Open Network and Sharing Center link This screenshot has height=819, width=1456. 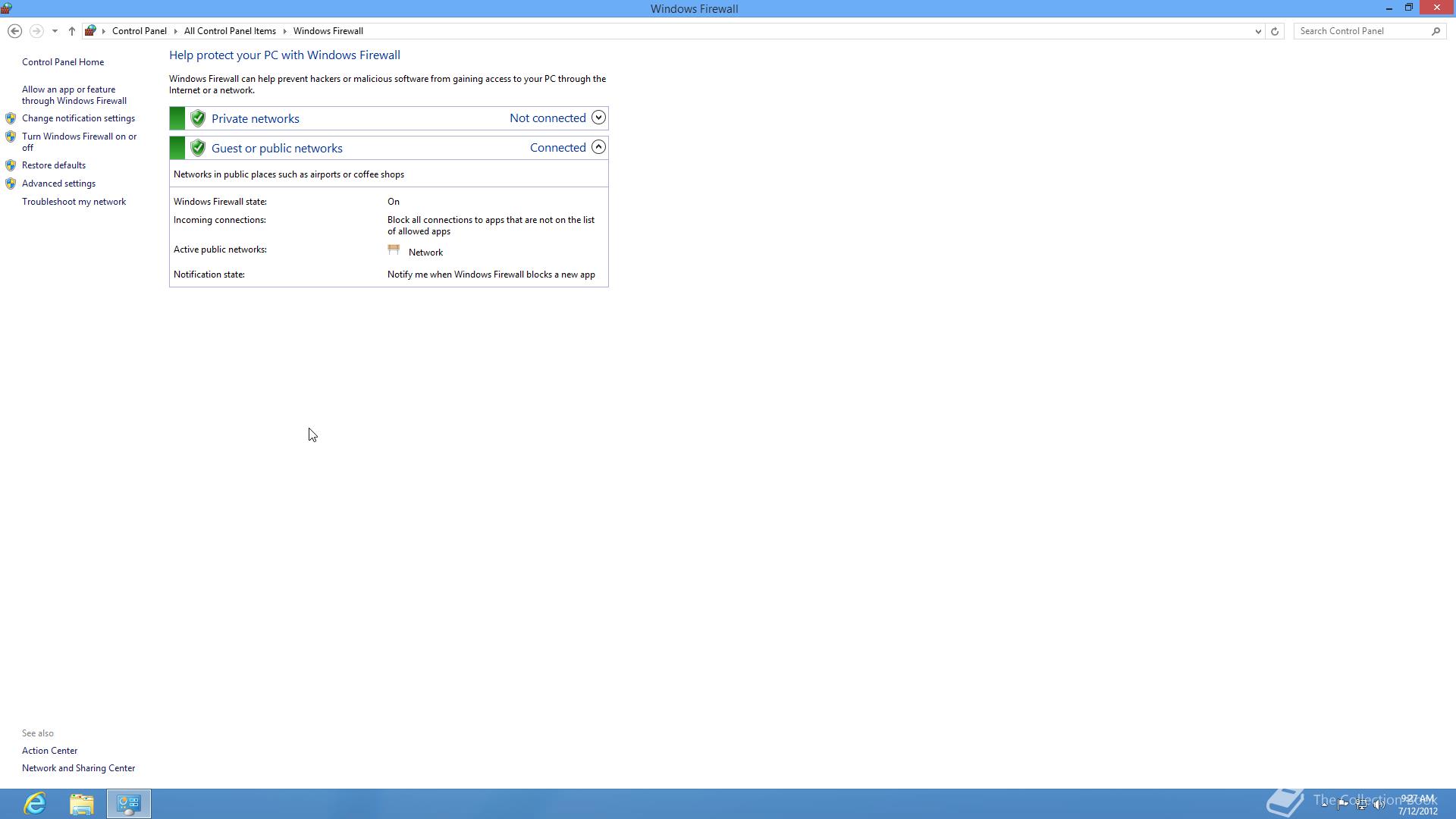[x=78, y=768]
